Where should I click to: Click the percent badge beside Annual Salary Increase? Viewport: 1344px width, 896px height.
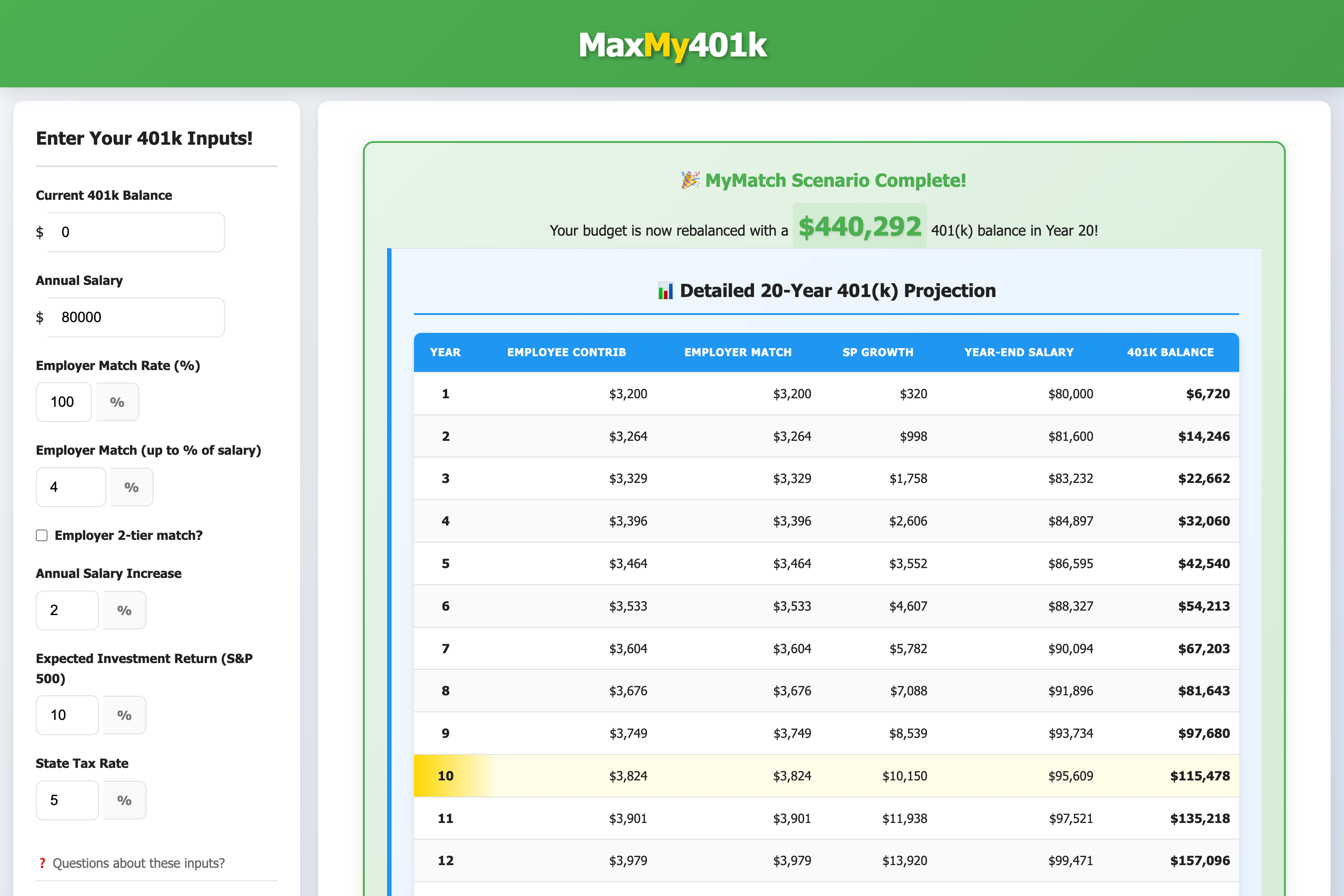(x=124, y=610)
